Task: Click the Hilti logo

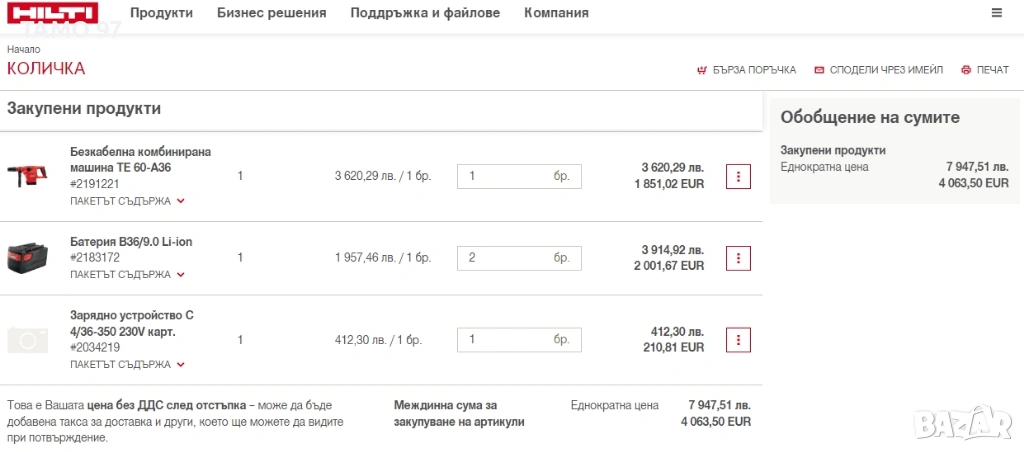Action: point(52,13)
